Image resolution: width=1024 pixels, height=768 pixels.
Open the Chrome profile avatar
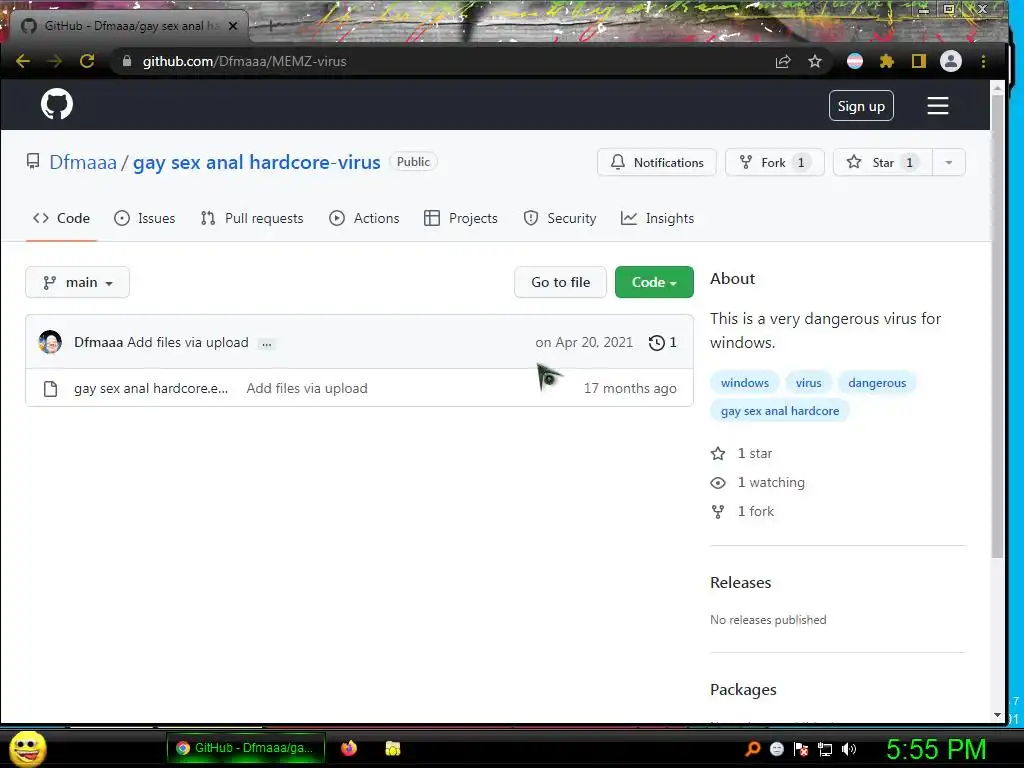click(950, 61)
